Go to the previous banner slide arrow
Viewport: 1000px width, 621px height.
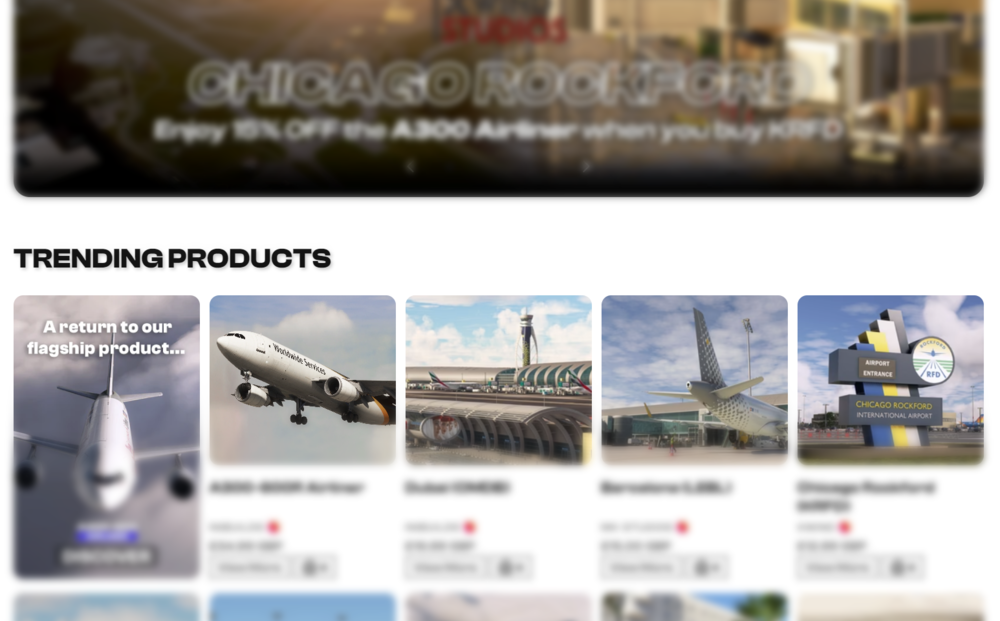410,167
